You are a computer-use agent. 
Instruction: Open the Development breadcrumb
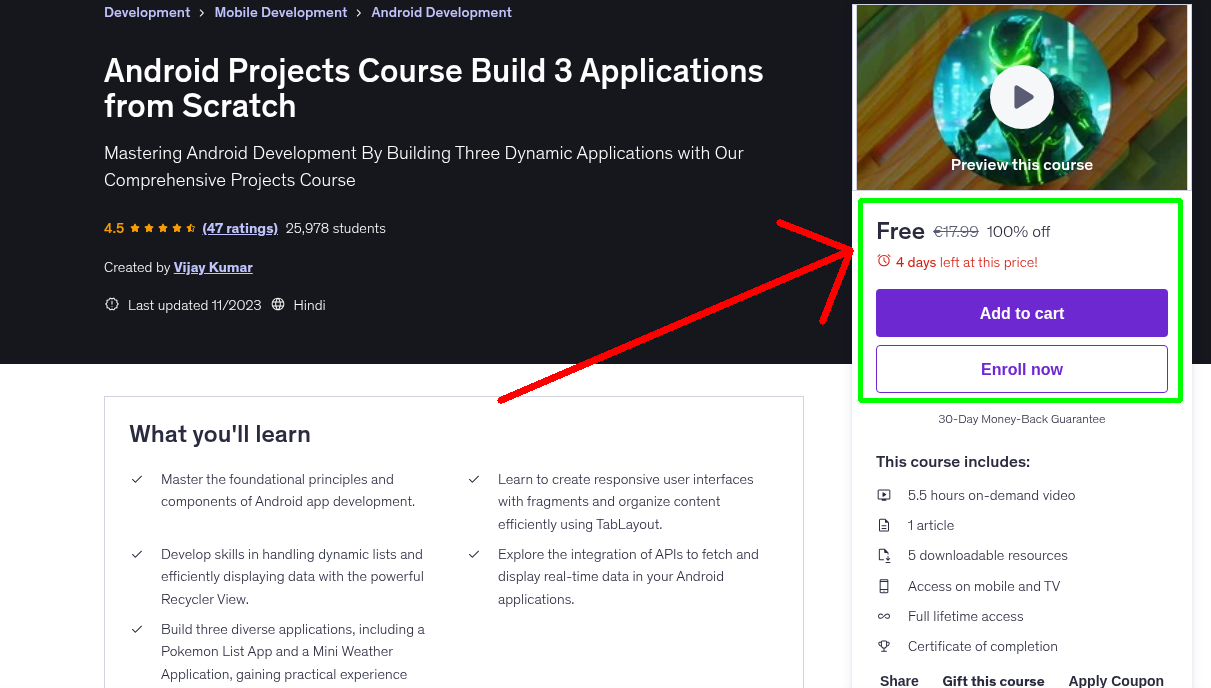pos(146,11)
